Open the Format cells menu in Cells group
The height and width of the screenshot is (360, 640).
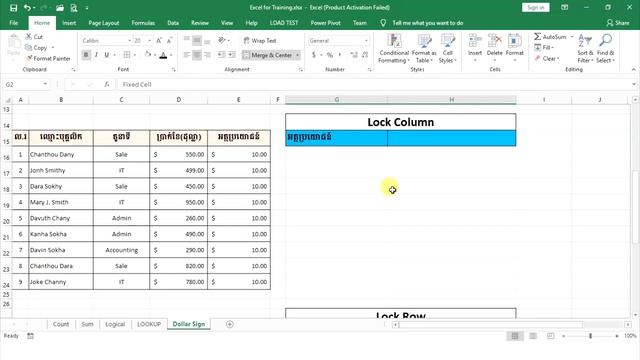(514, 48)
